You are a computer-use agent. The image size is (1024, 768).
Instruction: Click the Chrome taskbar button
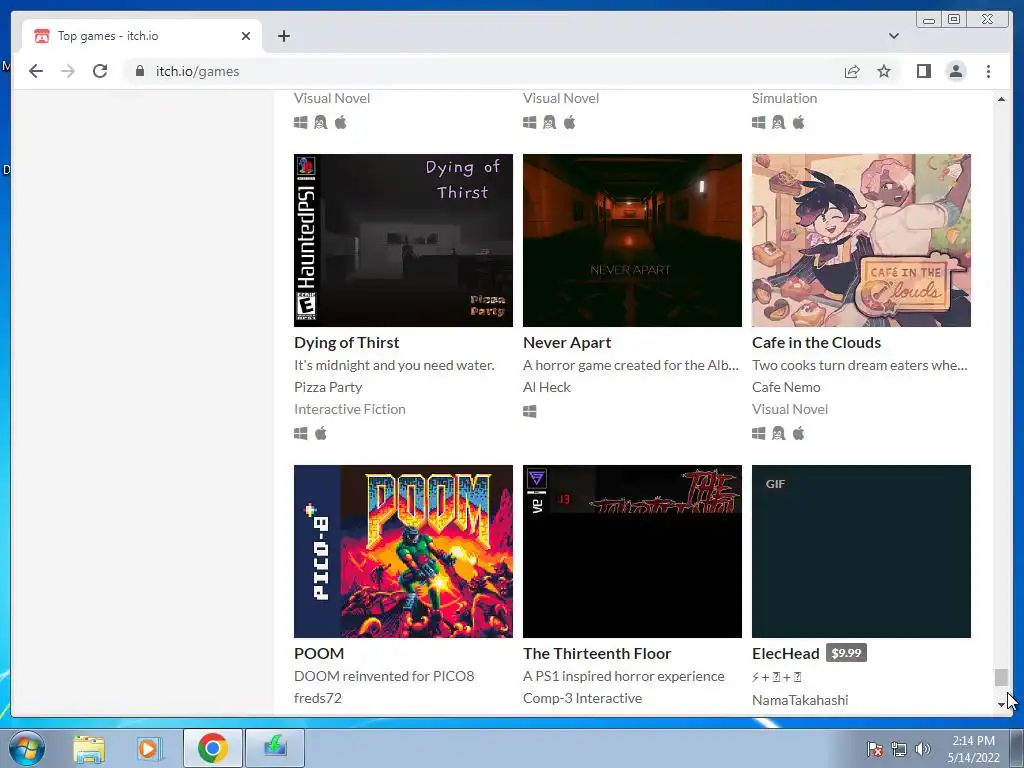click(212, 748)
